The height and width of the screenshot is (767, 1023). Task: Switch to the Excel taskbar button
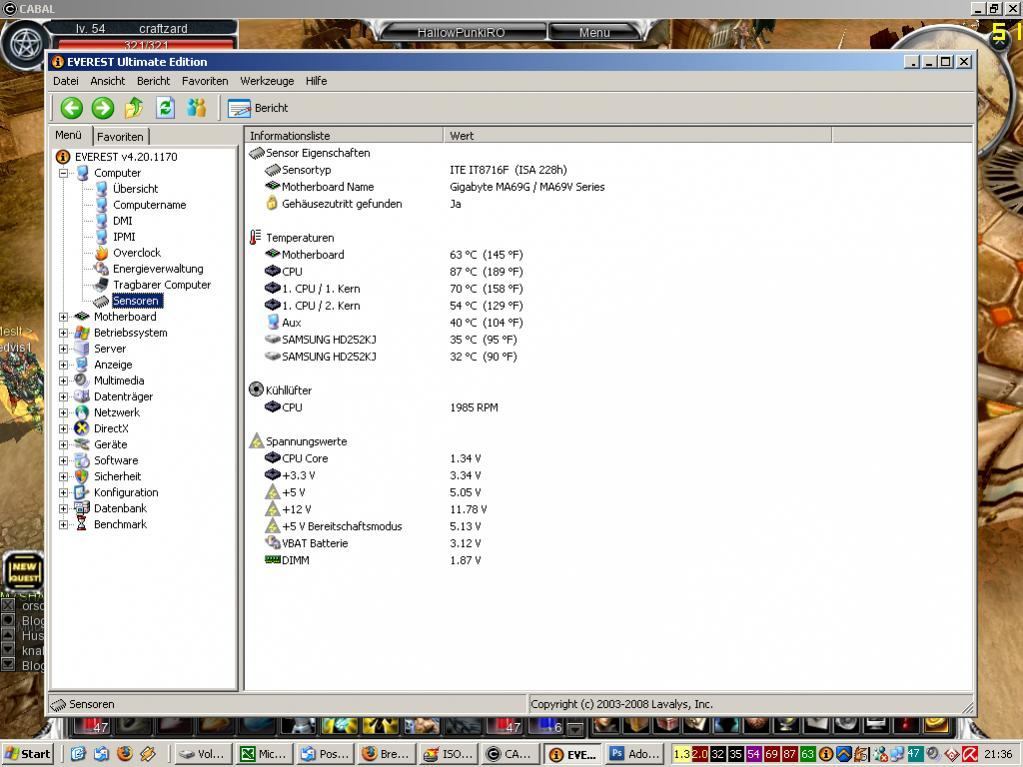pos(264,754)
